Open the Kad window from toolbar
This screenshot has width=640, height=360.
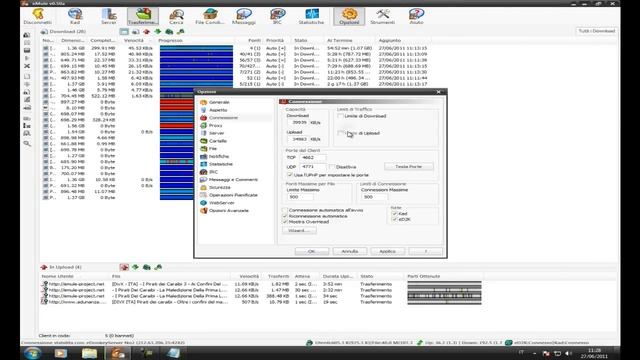click(75, 16)
